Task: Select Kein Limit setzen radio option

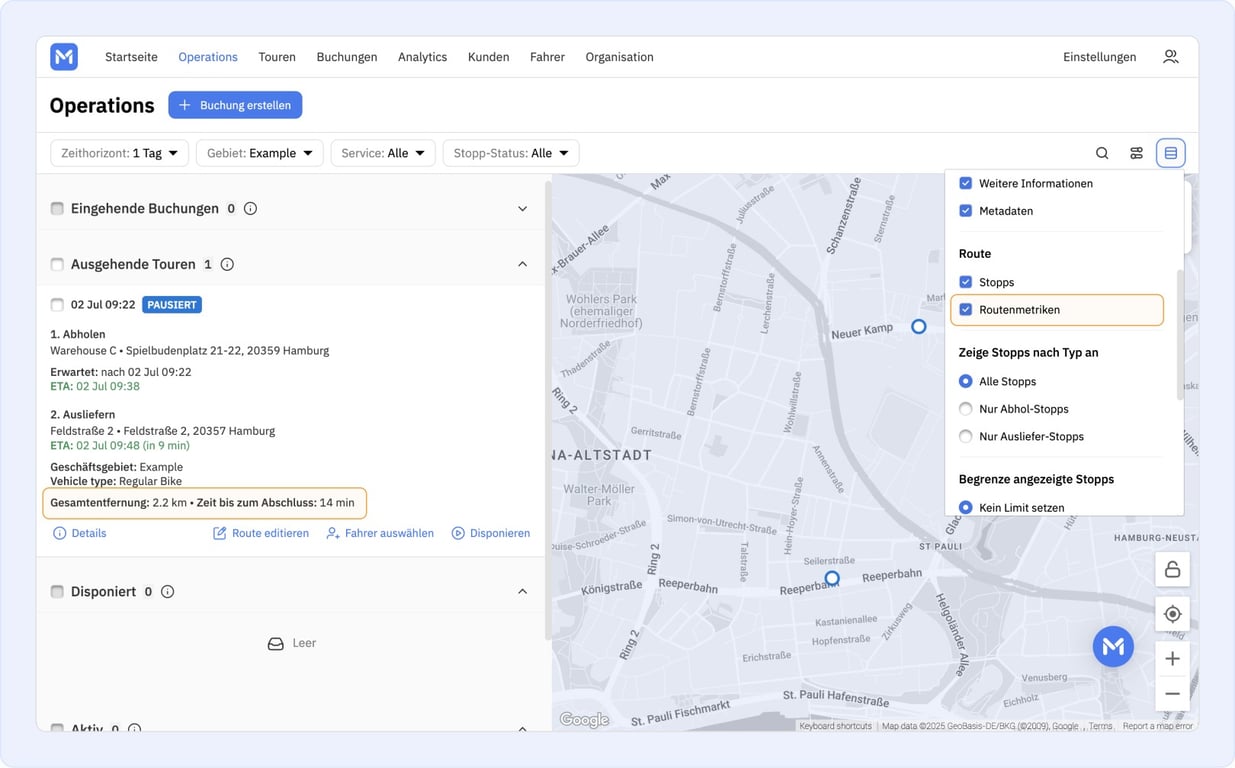Action: (965, 508)
